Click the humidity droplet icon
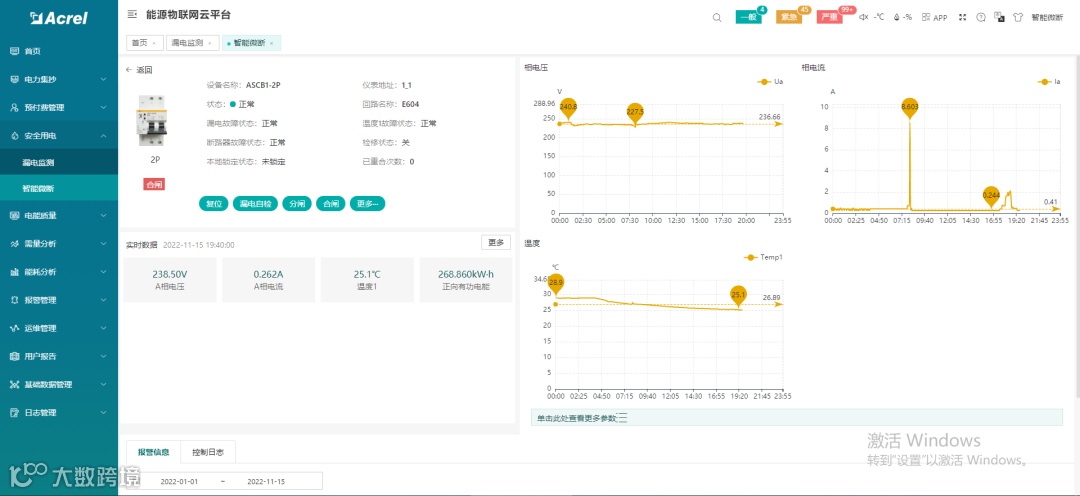1080x496 pixels. coord(897,17)
